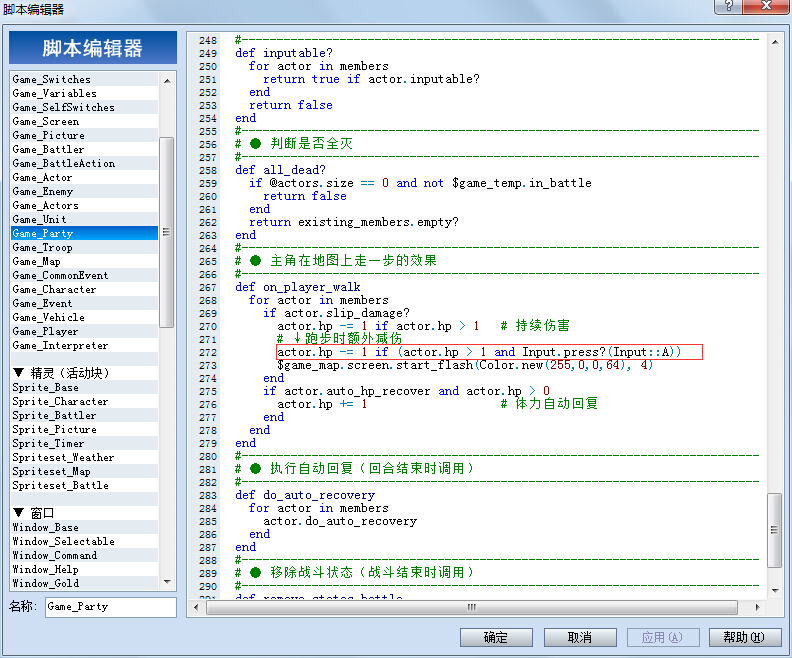Select Sprite_Timer script
The height and width of the screenshot is (658, 792).
[x=84, y=443]
